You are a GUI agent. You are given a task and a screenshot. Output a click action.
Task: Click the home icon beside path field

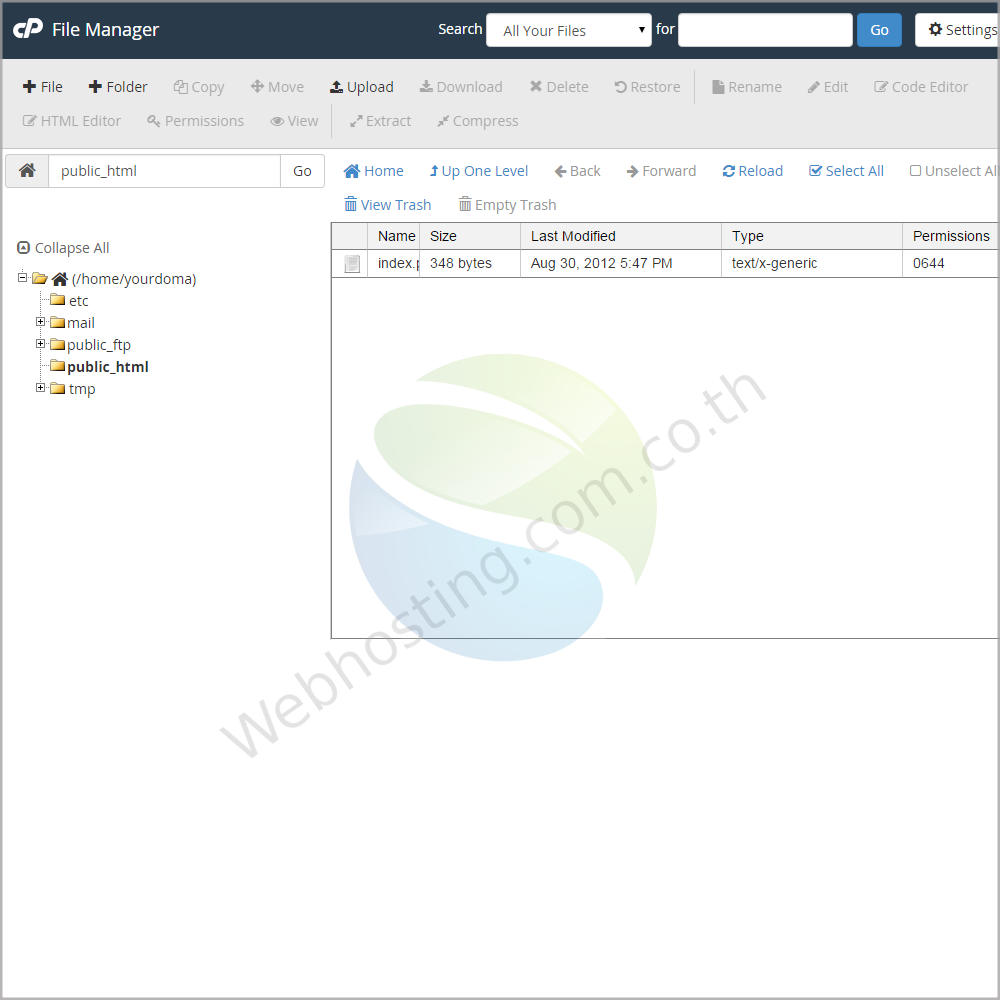click(x=27, y=171)
